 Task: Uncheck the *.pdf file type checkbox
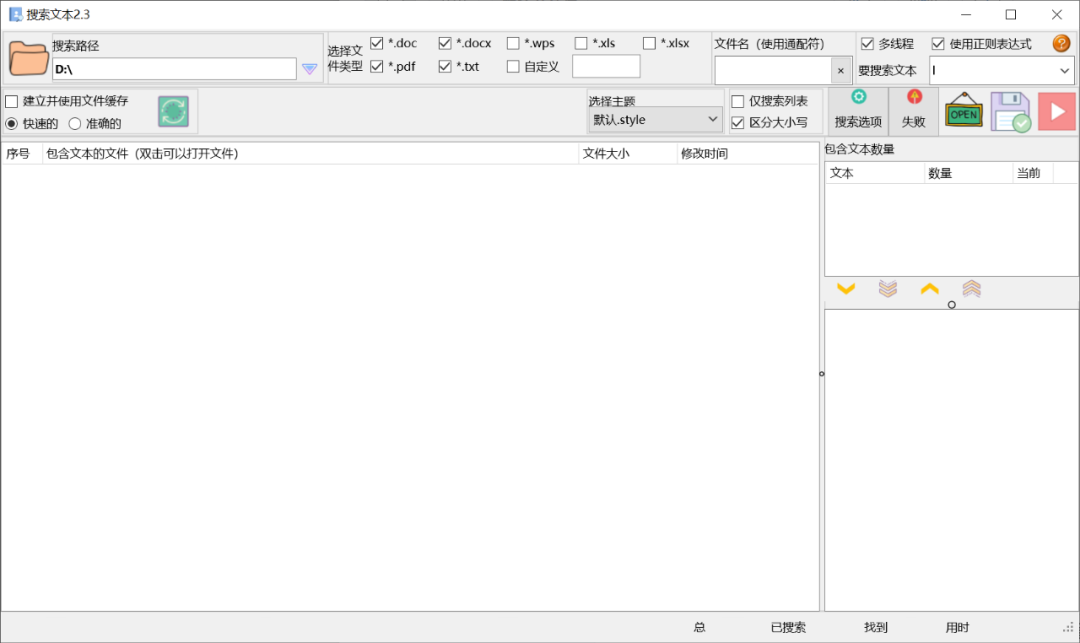point(377,66)
